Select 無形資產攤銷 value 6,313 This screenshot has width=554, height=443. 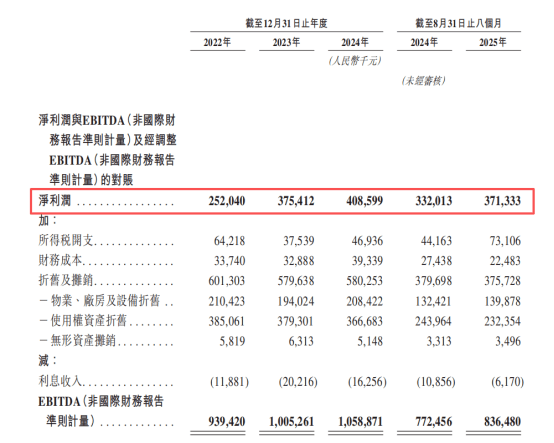(301, 341)
